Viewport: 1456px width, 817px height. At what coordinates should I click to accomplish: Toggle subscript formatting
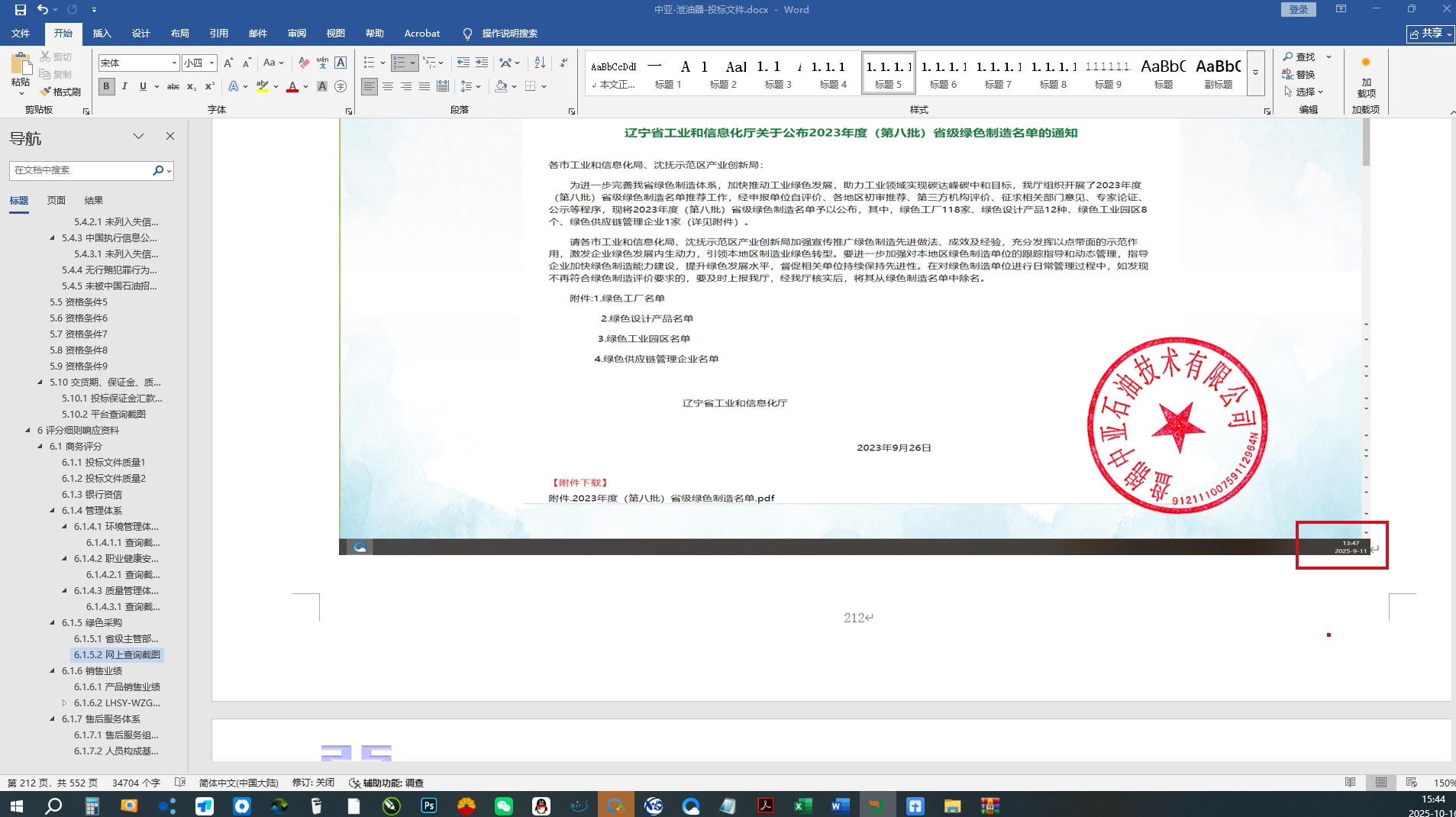[x=192, y=86]
